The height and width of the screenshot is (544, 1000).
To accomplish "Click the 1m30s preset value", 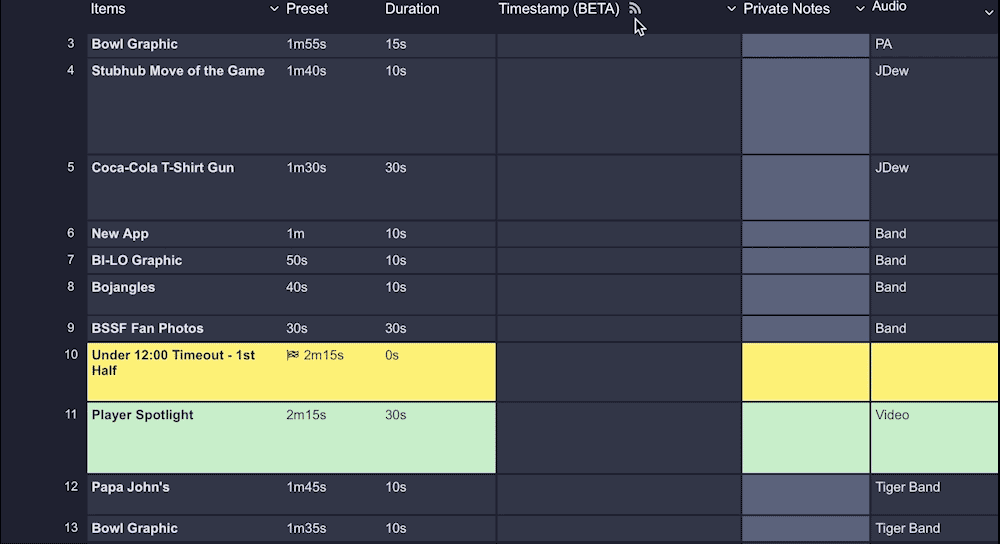I will click(306, 168).
